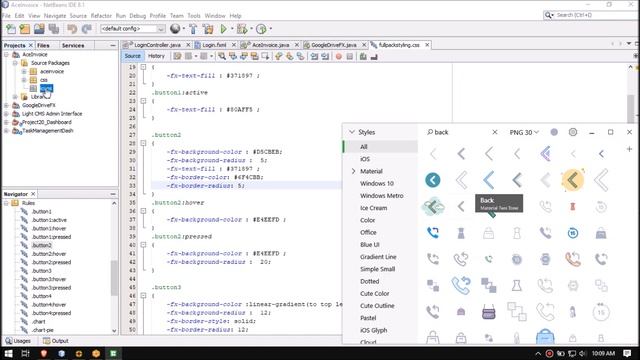Open Icons8 settings gear icon

click(x=573, y=132)
